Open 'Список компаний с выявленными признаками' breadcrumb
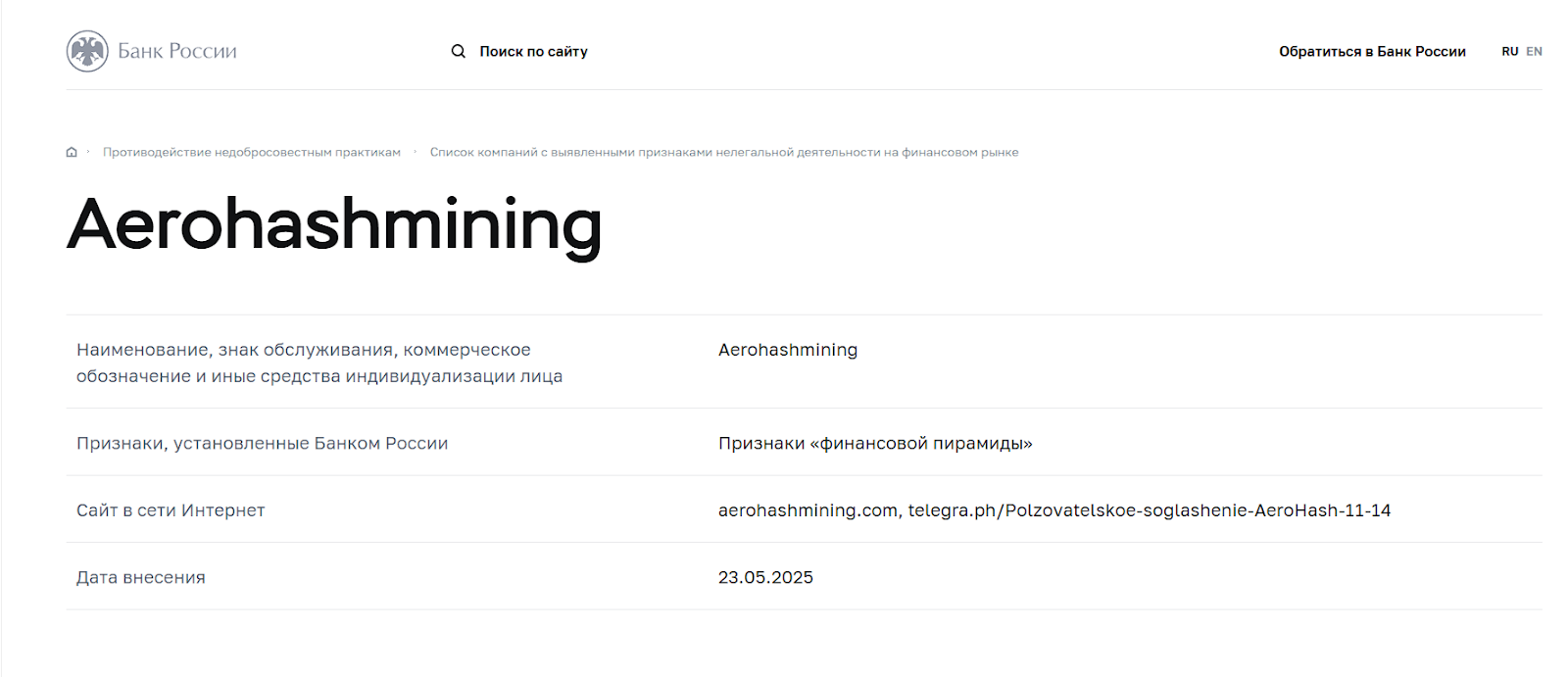Image resolution: width=1568 pixels, height=677 pixels. 724,152
